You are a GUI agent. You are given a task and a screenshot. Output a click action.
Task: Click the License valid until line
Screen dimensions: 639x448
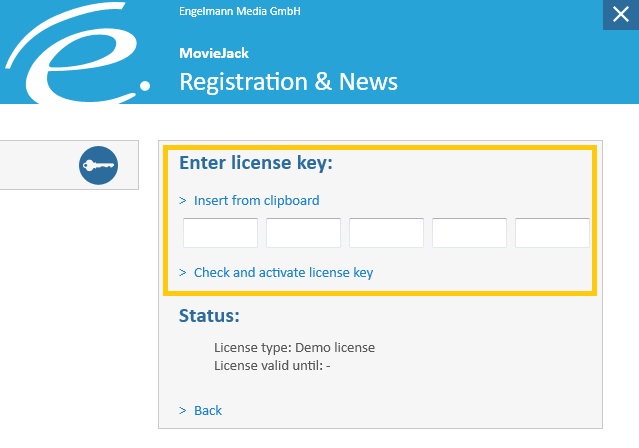click(272, 366)
